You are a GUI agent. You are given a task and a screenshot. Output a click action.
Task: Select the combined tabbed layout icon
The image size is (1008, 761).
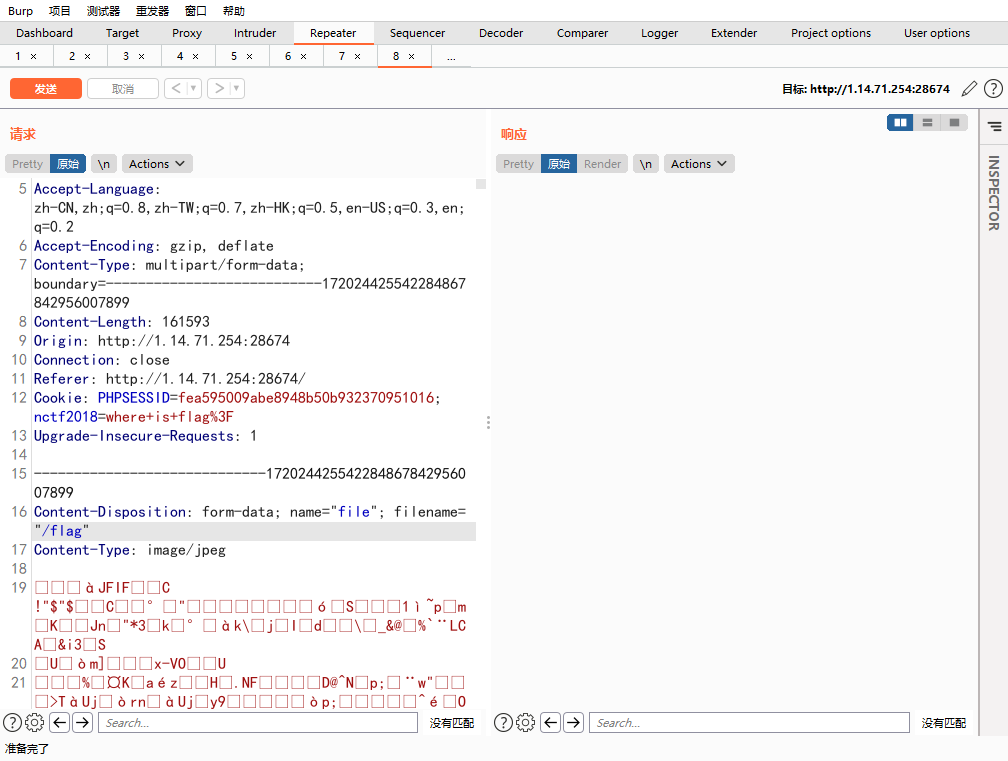pos(954,122)
